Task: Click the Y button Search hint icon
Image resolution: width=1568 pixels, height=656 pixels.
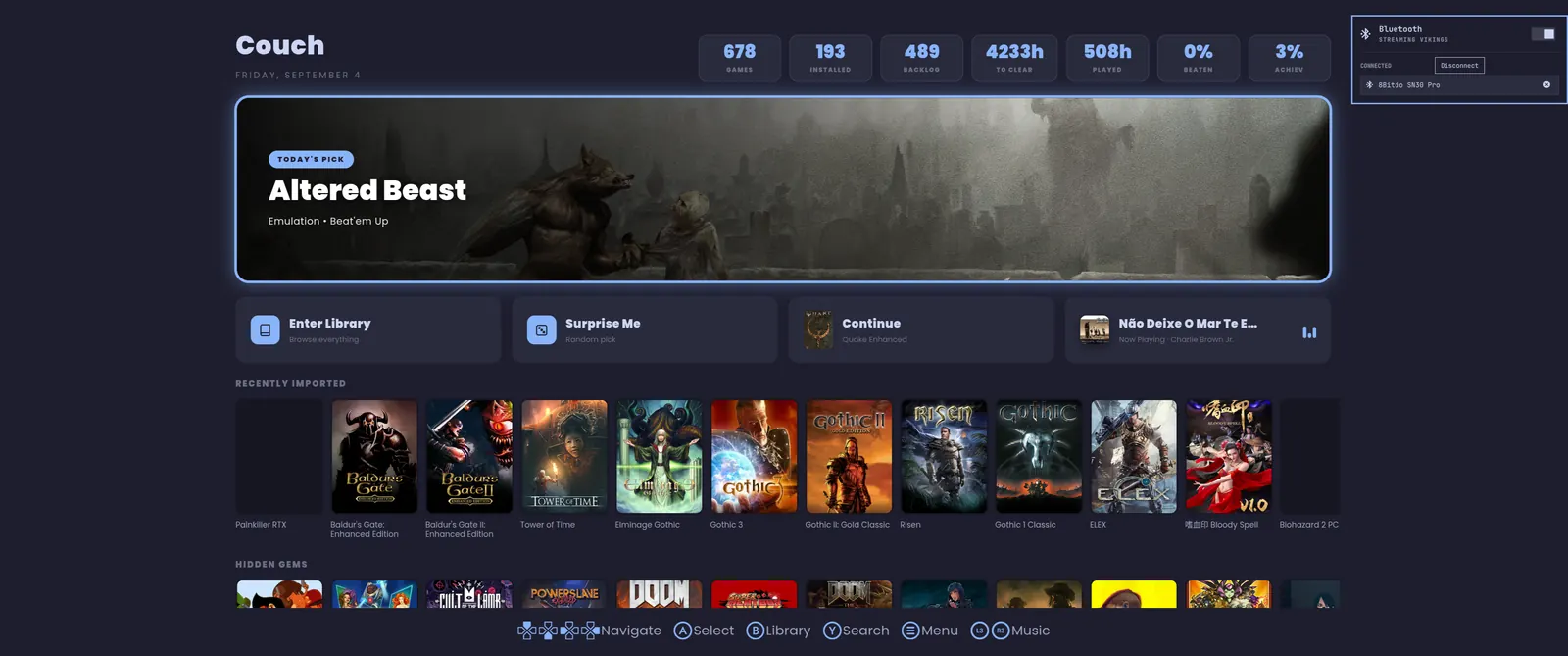Action: click(832, 631)
